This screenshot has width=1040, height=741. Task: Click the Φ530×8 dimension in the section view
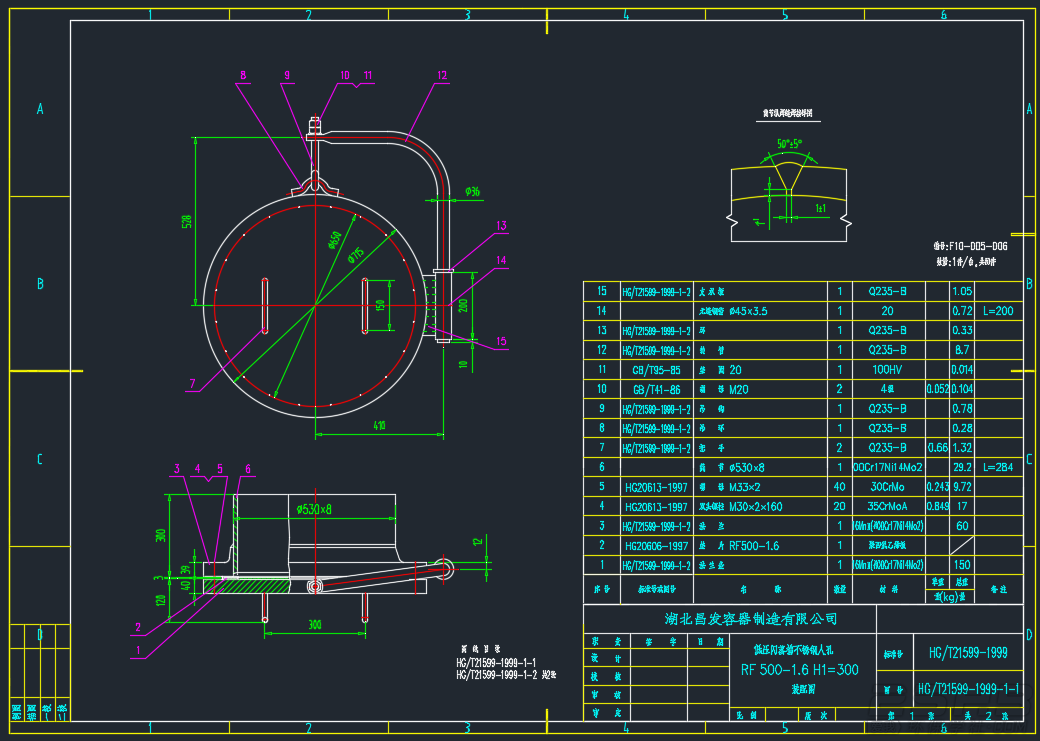[314, 509]
